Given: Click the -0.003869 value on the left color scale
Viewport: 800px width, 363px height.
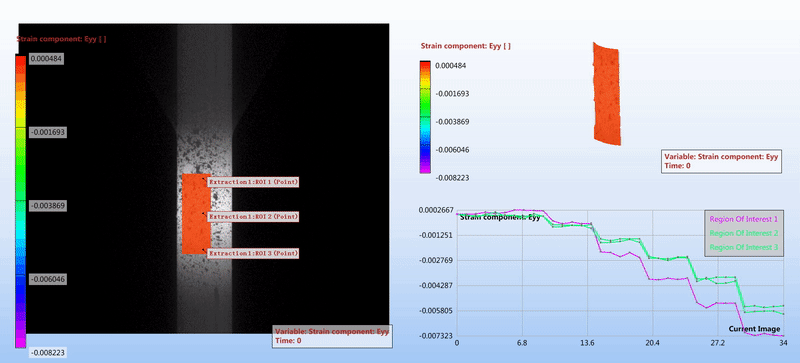Looking at the screenshot, I should [x=48, y=206].
